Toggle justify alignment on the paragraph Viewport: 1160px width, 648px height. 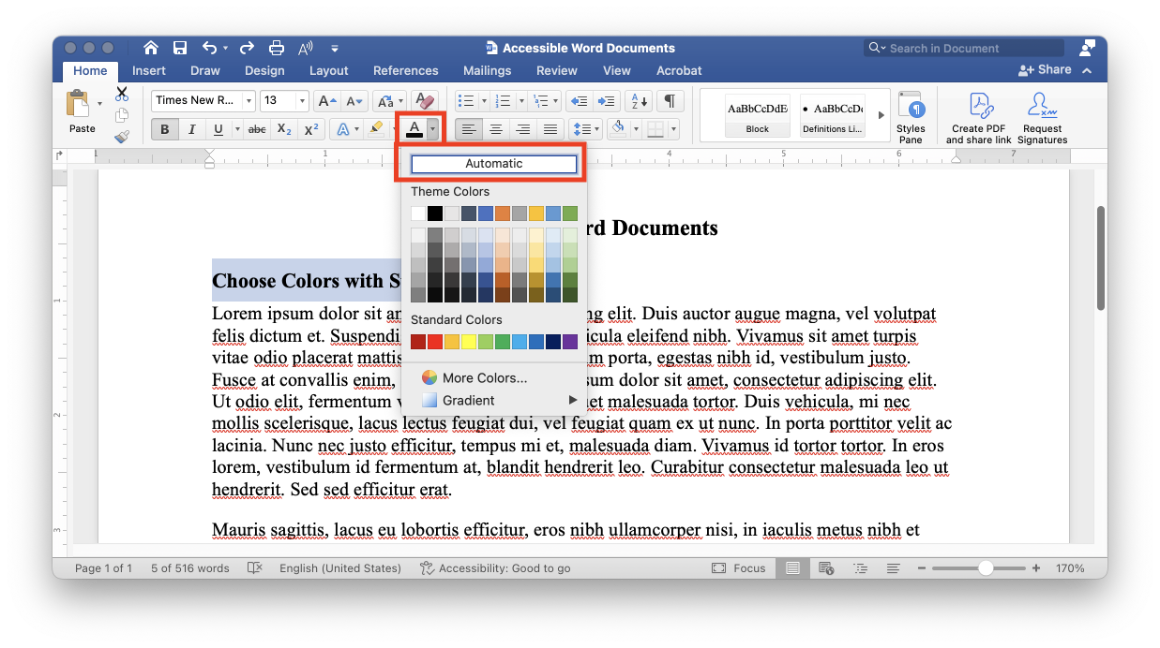point(550,128)
